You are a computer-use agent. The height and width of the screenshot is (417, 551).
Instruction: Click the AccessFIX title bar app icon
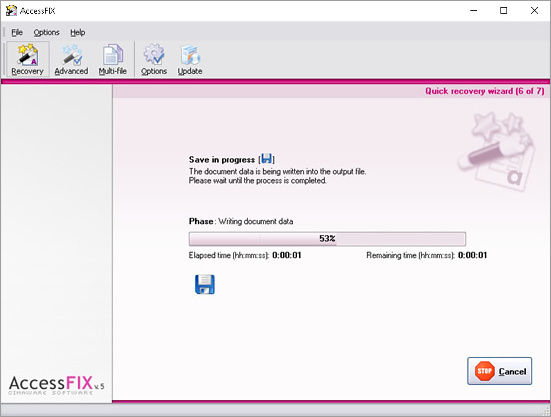tap(11, 11)
